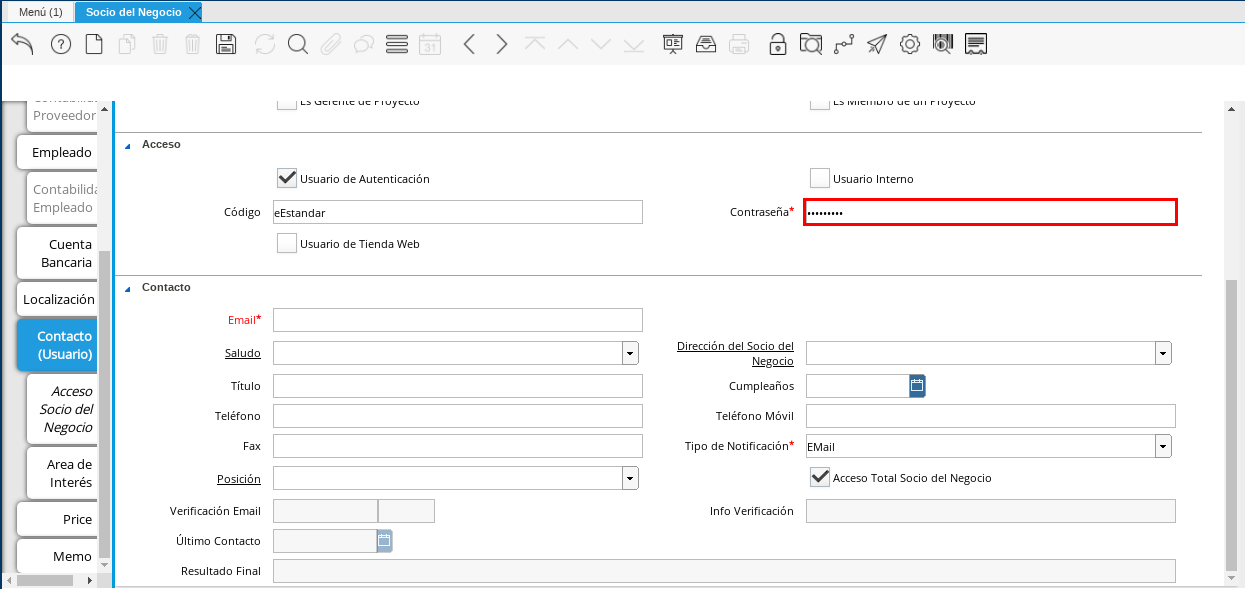Open the help question mark icon

(x=61, y=44)
